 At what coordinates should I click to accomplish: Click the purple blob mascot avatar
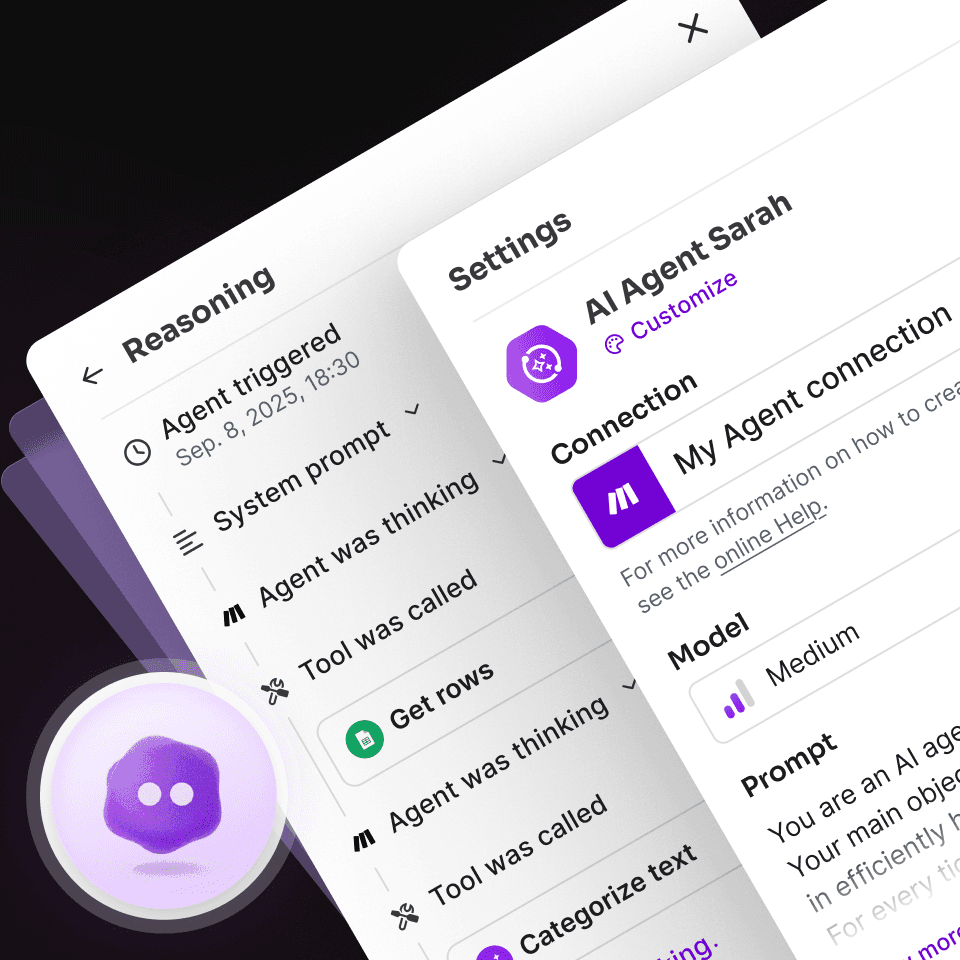coord(162,794)
